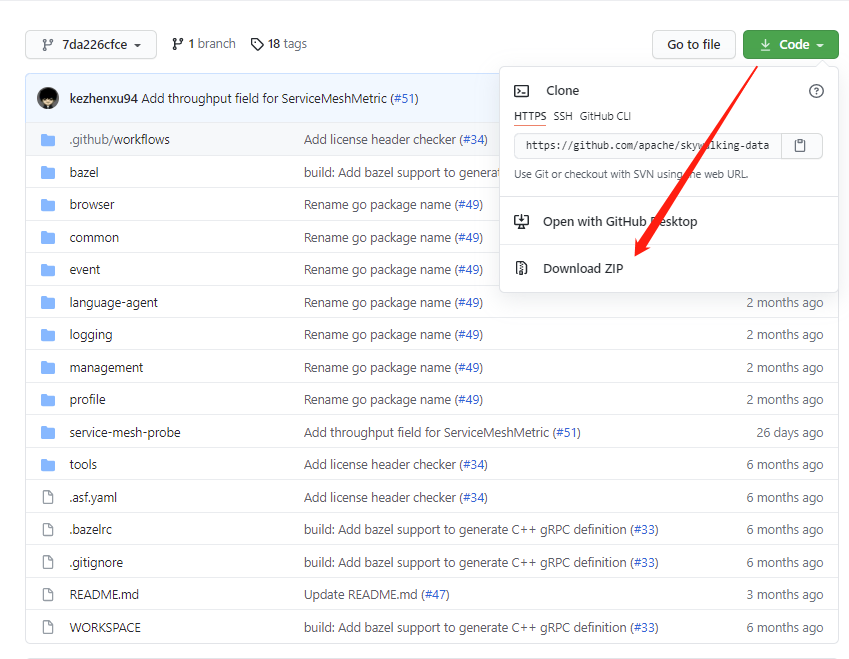This screenshot has width=849, height=659.
Task: Click the terminal icon beside Clone
Action: click(521, 91)
